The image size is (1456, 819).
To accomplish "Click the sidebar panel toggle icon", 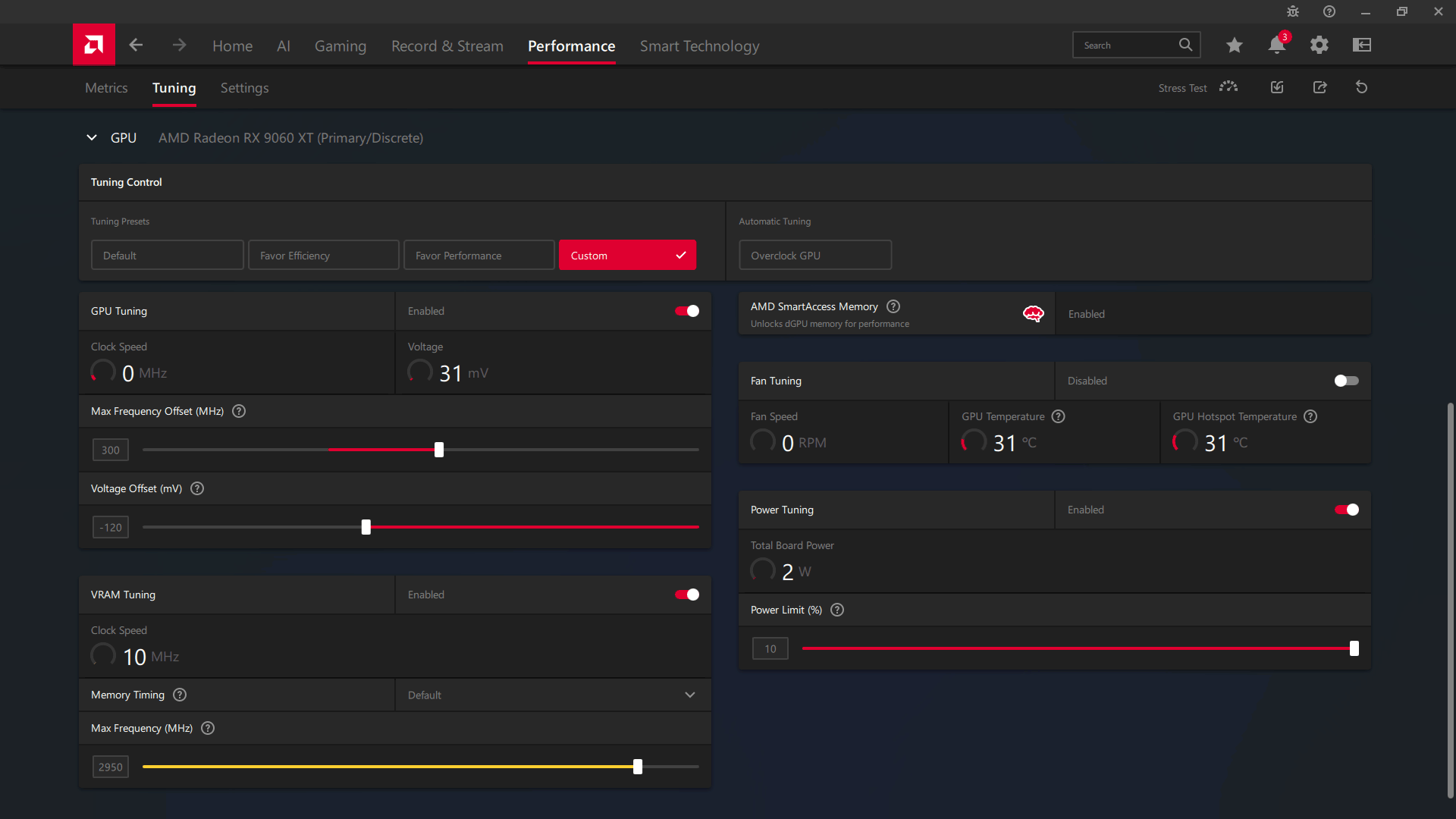I will click(1362, 45).
